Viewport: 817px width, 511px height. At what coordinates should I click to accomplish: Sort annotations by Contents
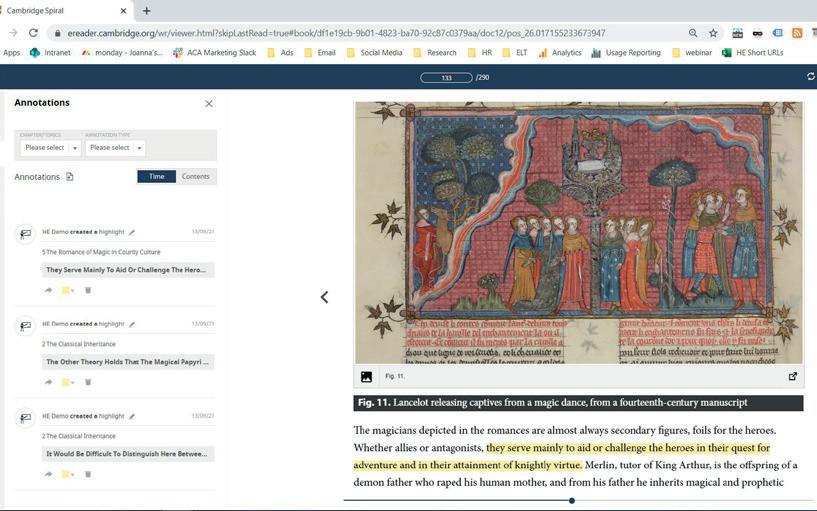pyautogui.click(x=196, y=177)
